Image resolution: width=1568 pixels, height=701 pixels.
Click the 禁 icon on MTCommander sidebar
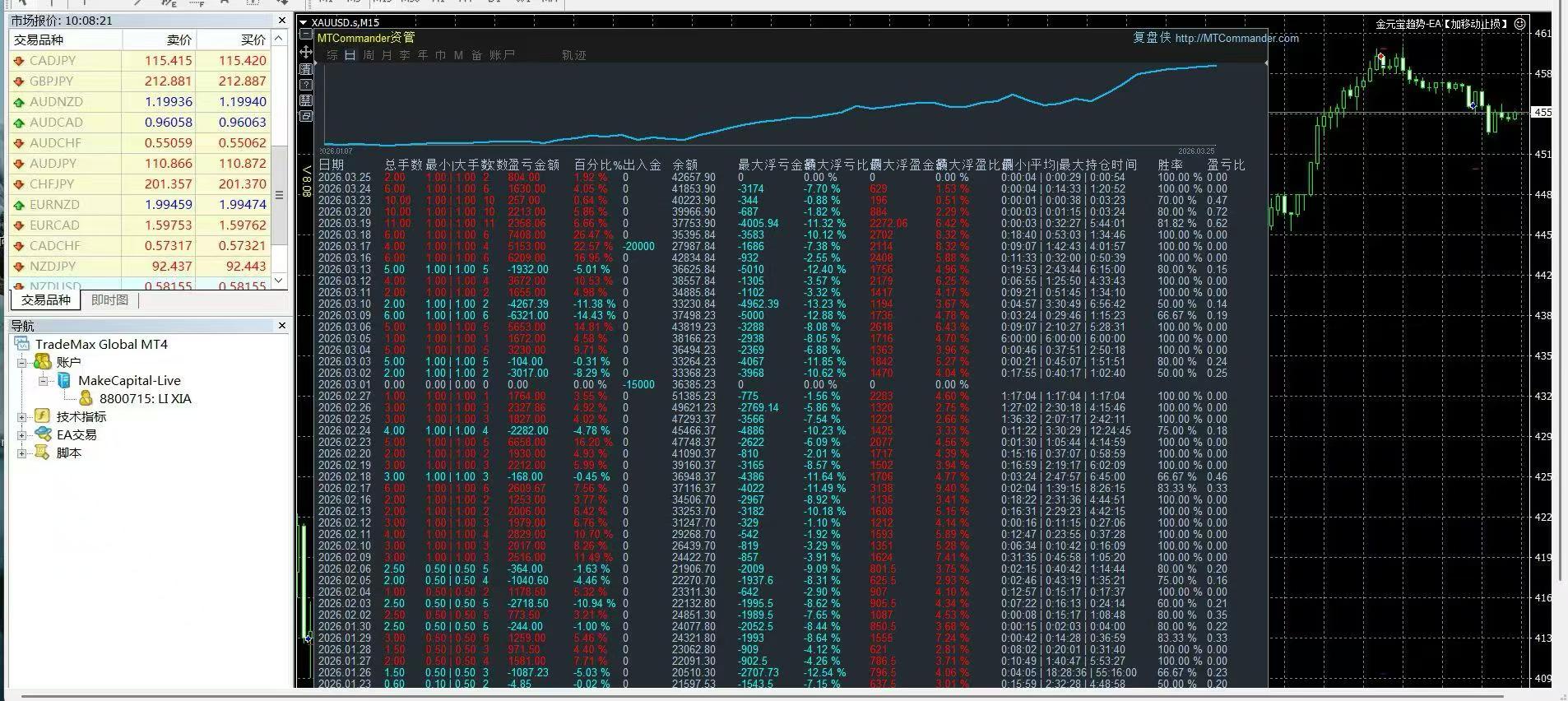pos(306,100)
